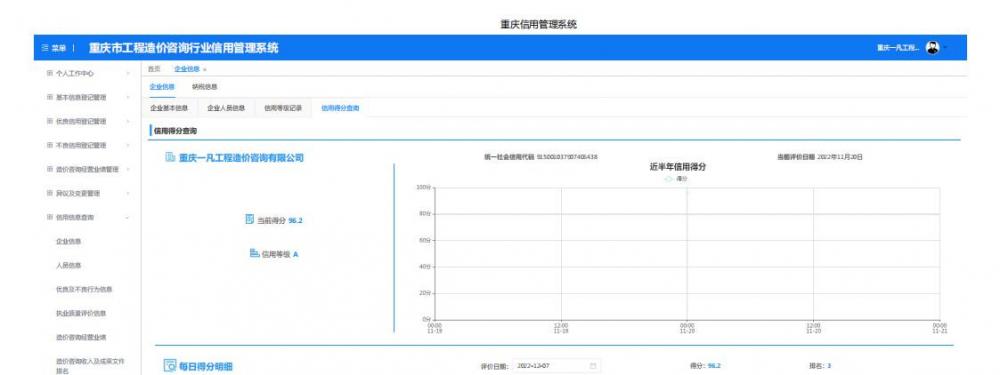The image size is (1000, 375).
Task: Click the grid icon beside 异议及变更管理
Action: click(49, 193)
